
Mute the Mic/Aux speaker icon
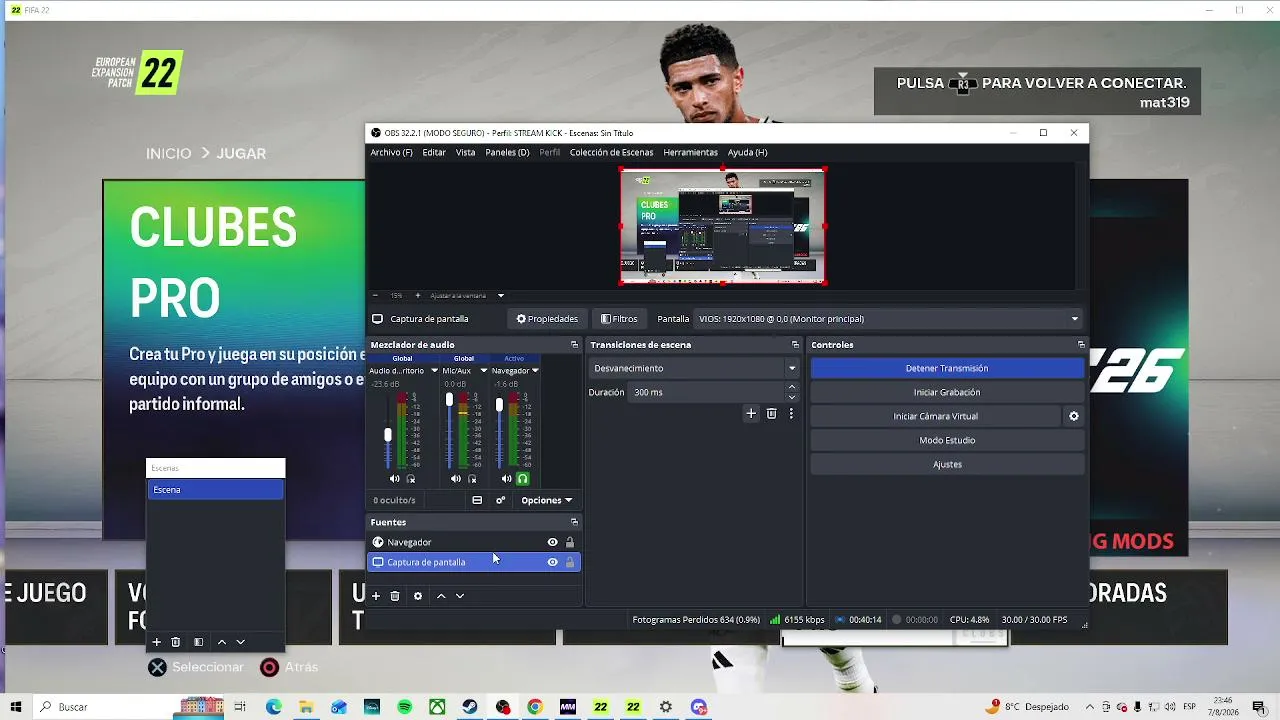[x=458, y=479]
